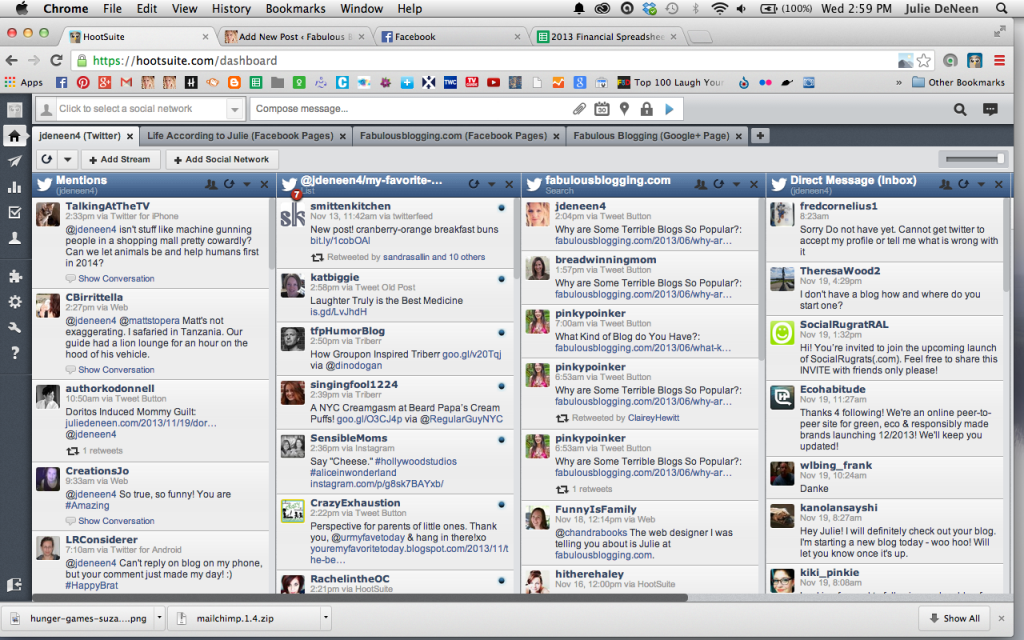Open the Spotlight search icon
This screenshot has width=1024, height=640.
pyautogui.click(x=1002, y=8)
